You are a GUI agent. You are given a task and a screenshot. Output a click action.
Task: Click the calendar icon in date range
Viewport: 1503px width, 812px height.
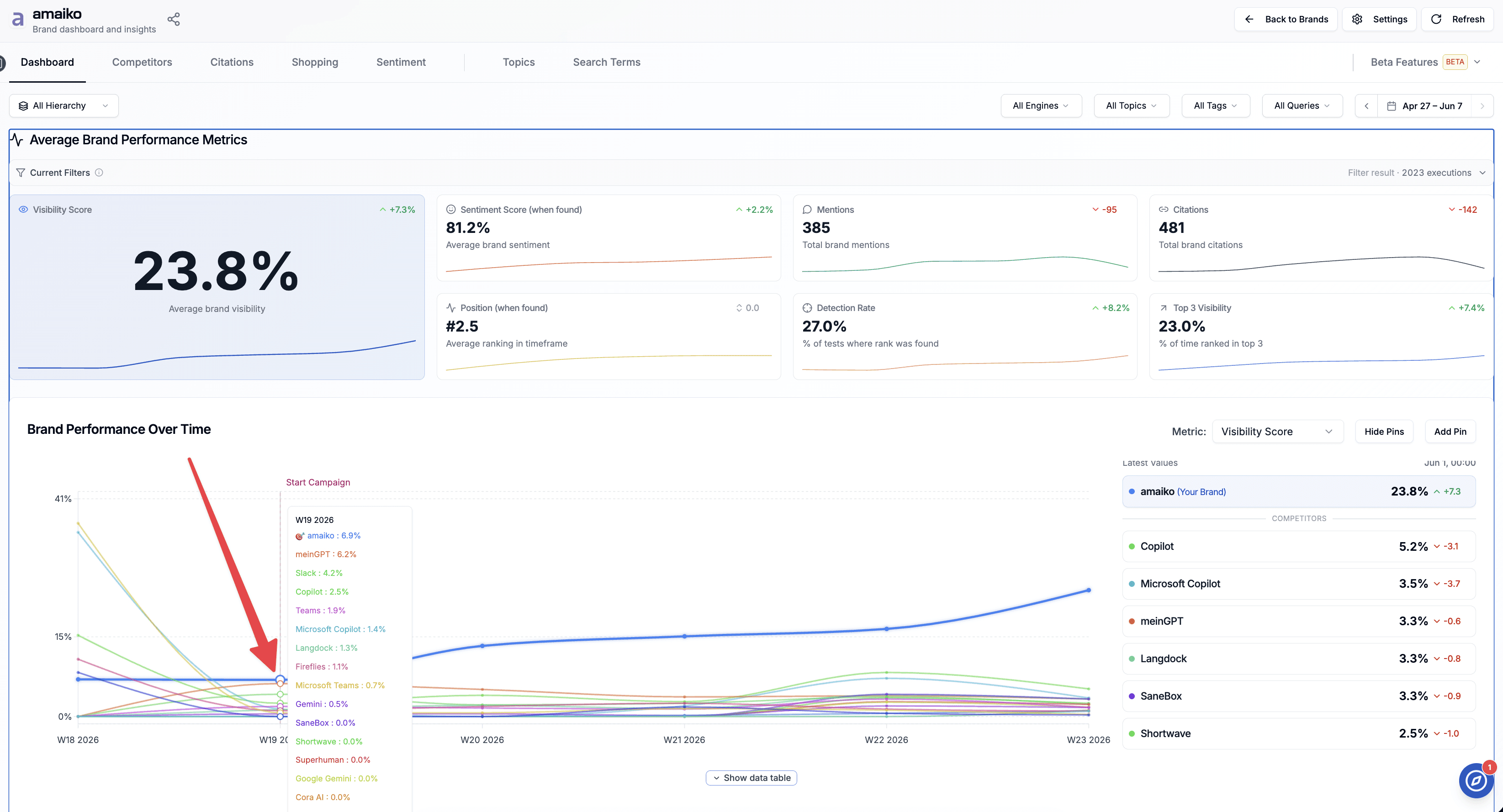click(x=1392, y=105)
